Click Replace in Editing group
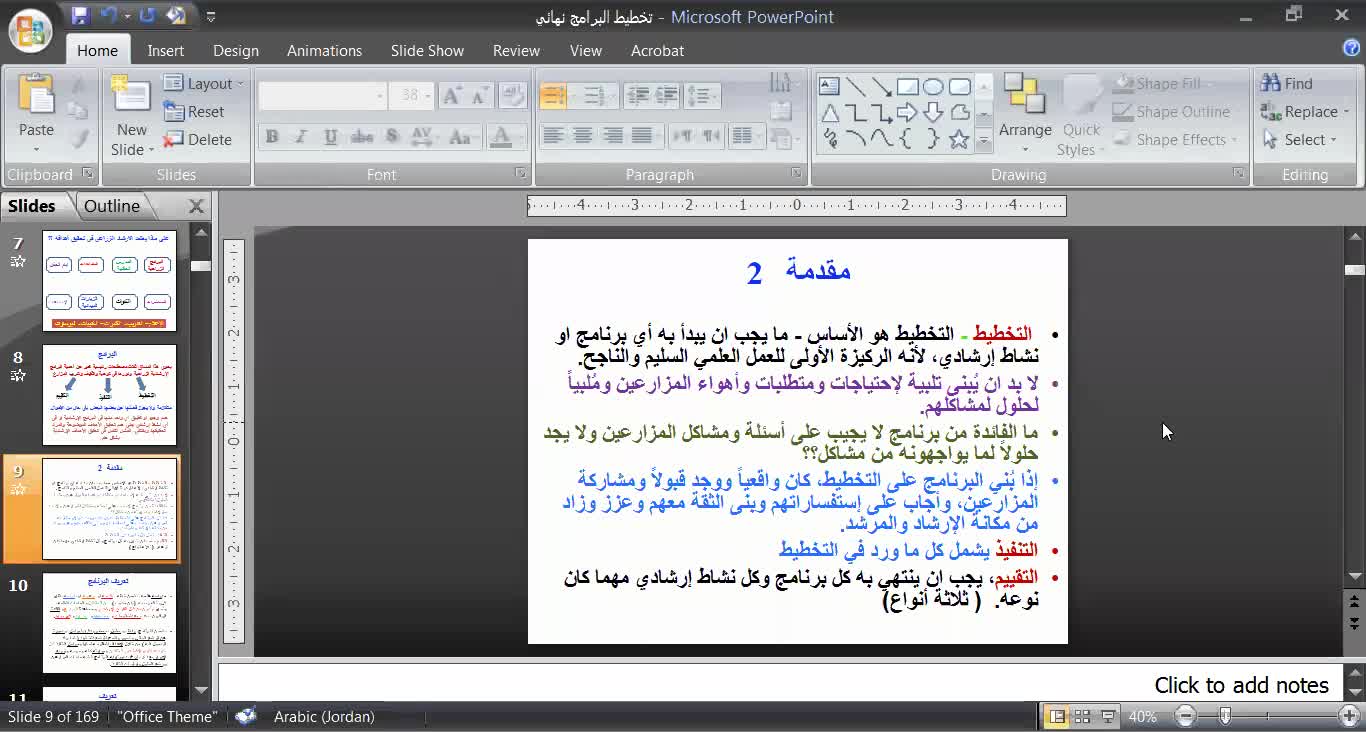The image size is (1366, 732). tap(1305, 112)
